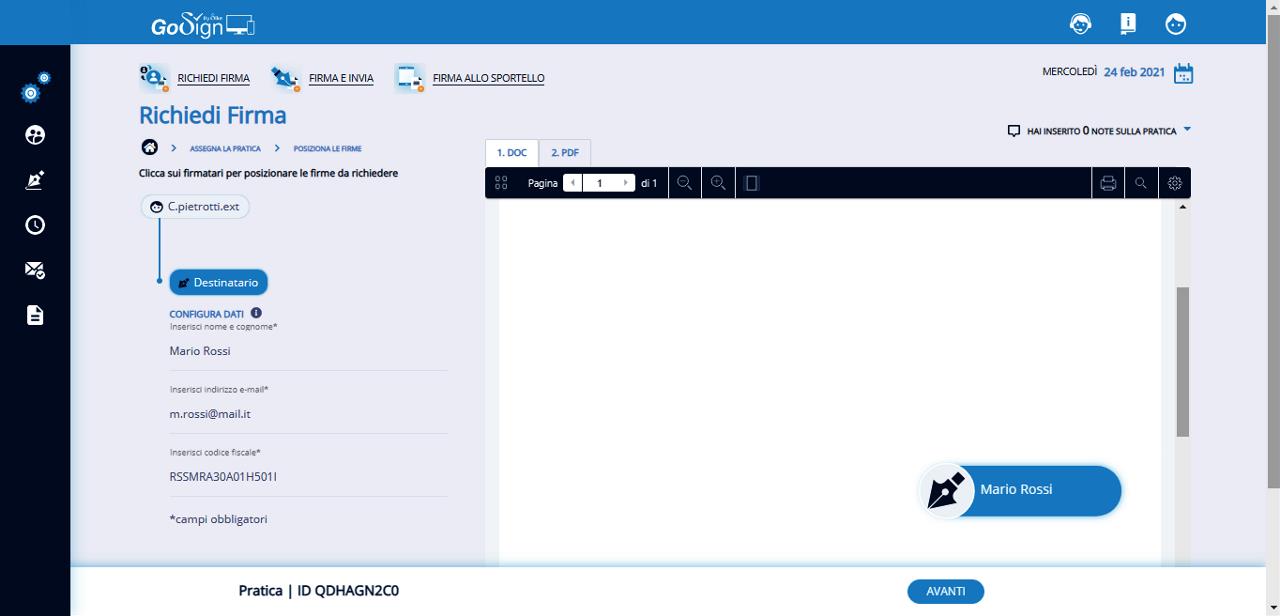The width and height of the screenshot is (1280, 616).
Task: Click the zoom out magnifier in viewer toolbar
Action: pos(685,183)
